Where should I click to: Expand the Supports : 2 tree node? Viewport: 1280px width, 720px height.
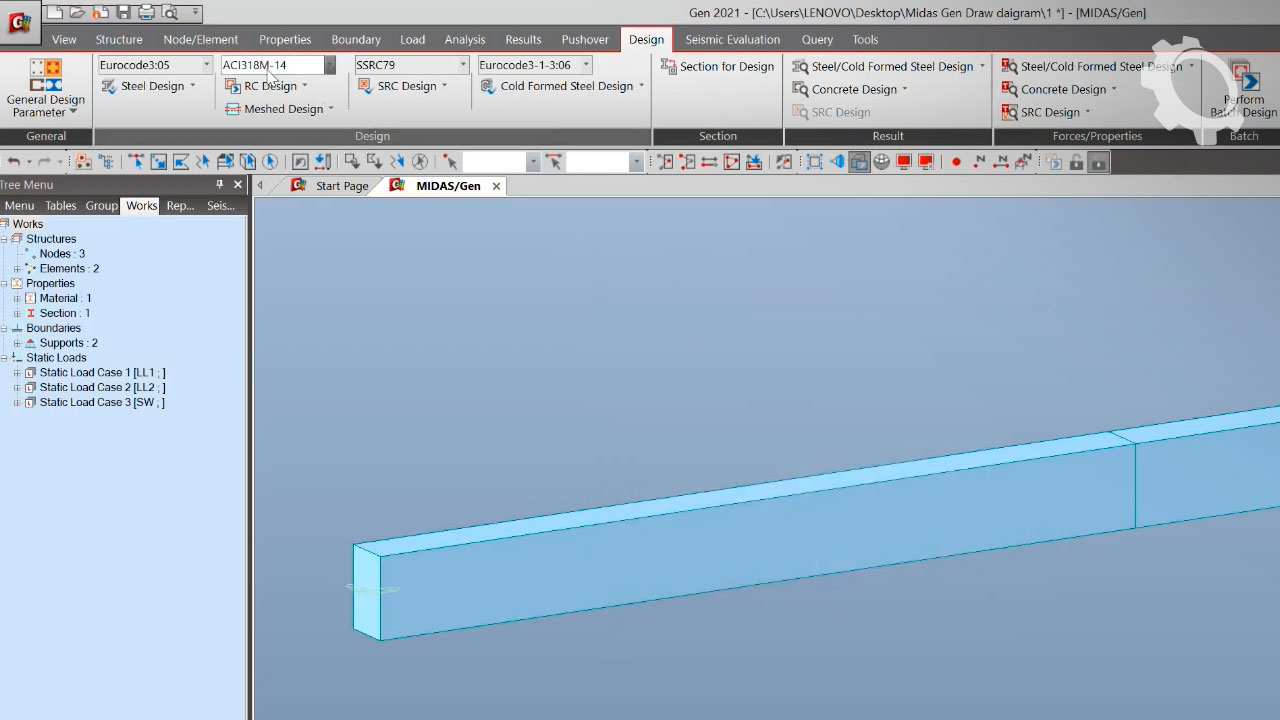(16, 343)
